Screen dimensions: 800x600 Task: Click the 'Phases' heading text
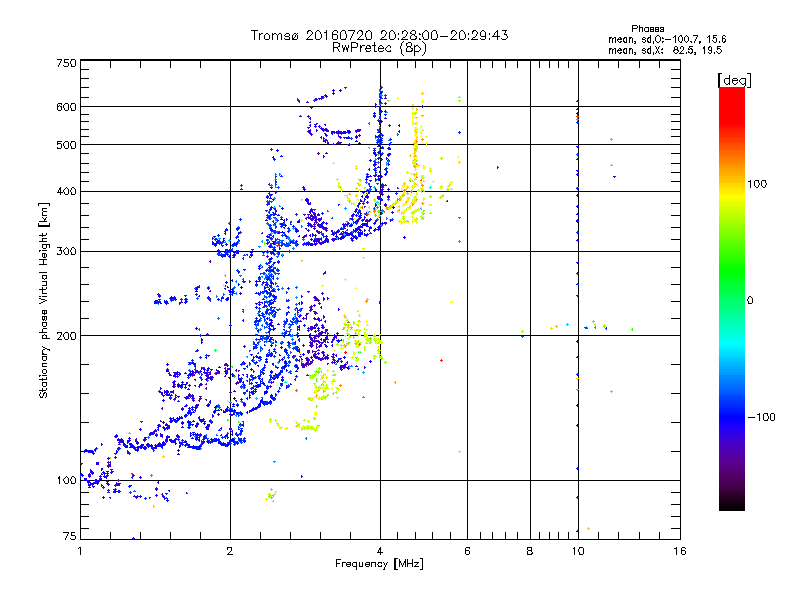coord(647,29)
